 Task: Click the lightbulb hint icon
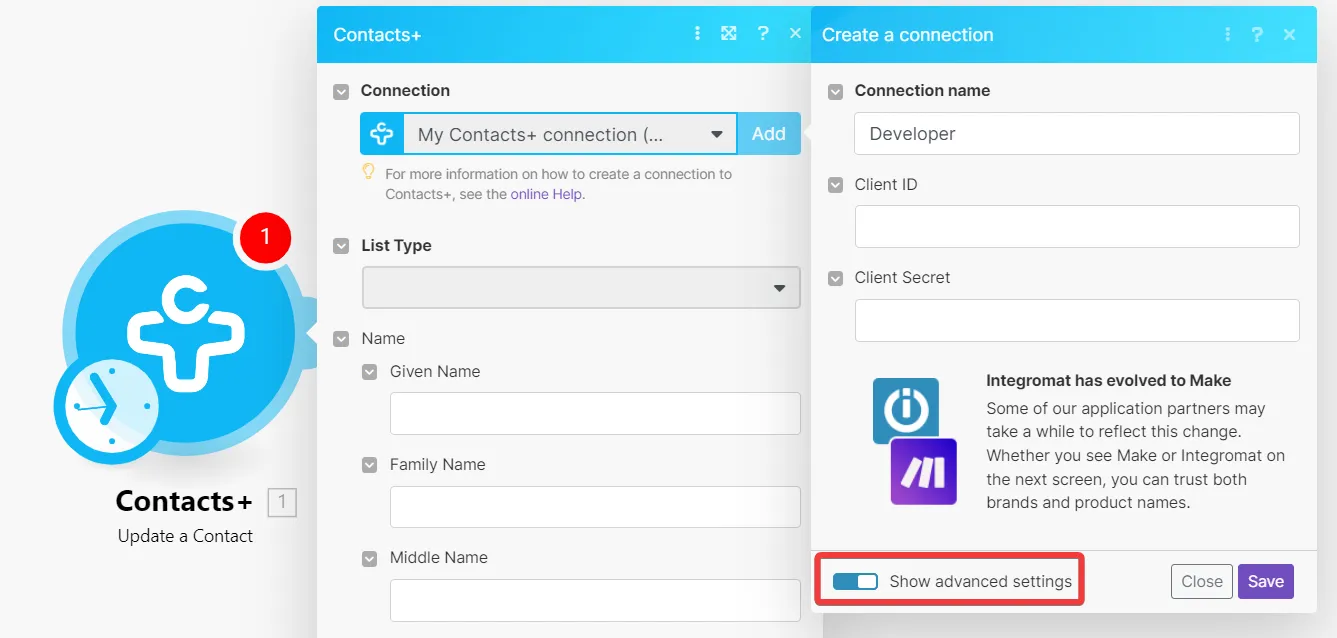[x=368, y=172]
